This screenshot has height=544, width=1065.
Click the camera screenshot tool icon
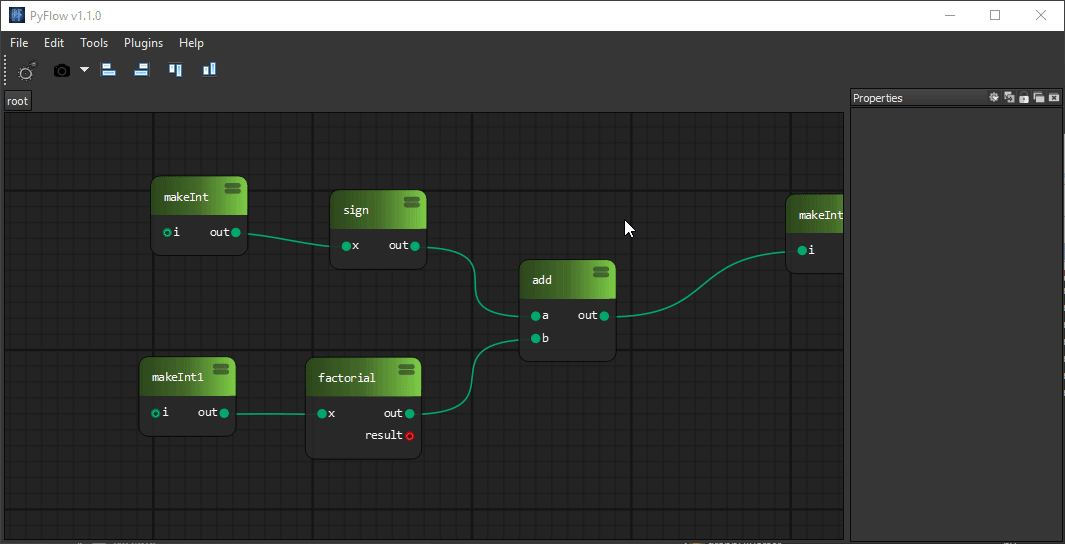pos(62,70)
